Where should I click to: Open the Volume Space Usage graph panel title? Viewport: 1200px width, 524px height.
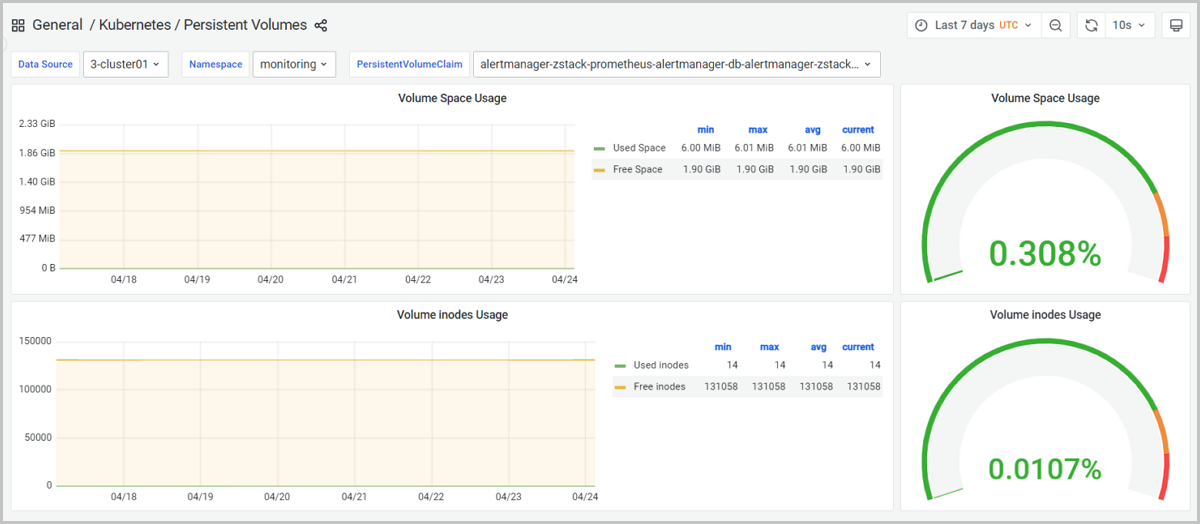pyautogui.click(x=452, y=98)
